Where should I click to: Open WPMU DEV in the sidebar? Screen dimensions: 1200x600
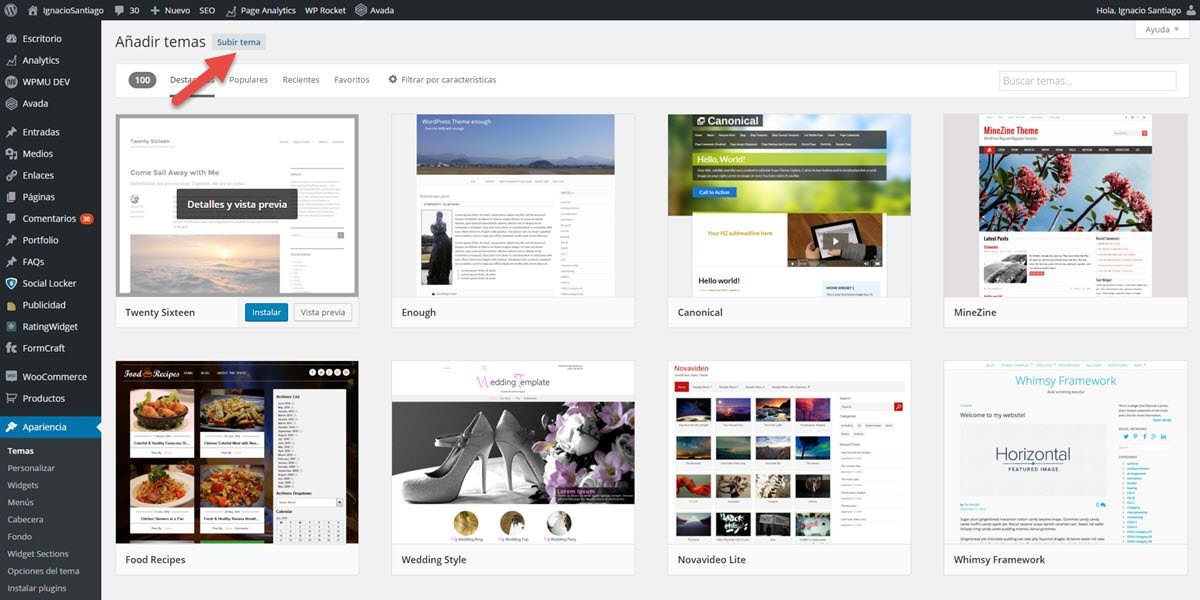click(x=45, y=82)
